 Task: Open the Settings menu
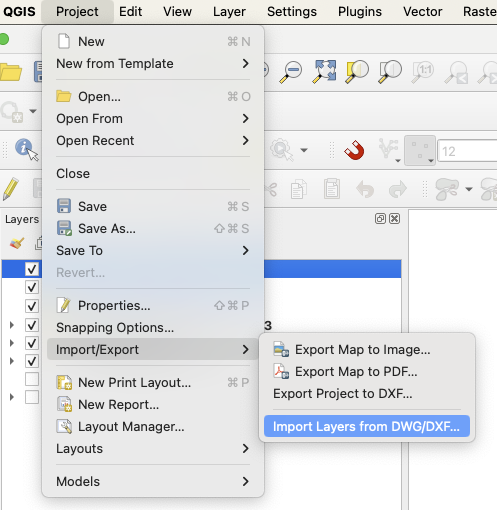click(292, 12)
